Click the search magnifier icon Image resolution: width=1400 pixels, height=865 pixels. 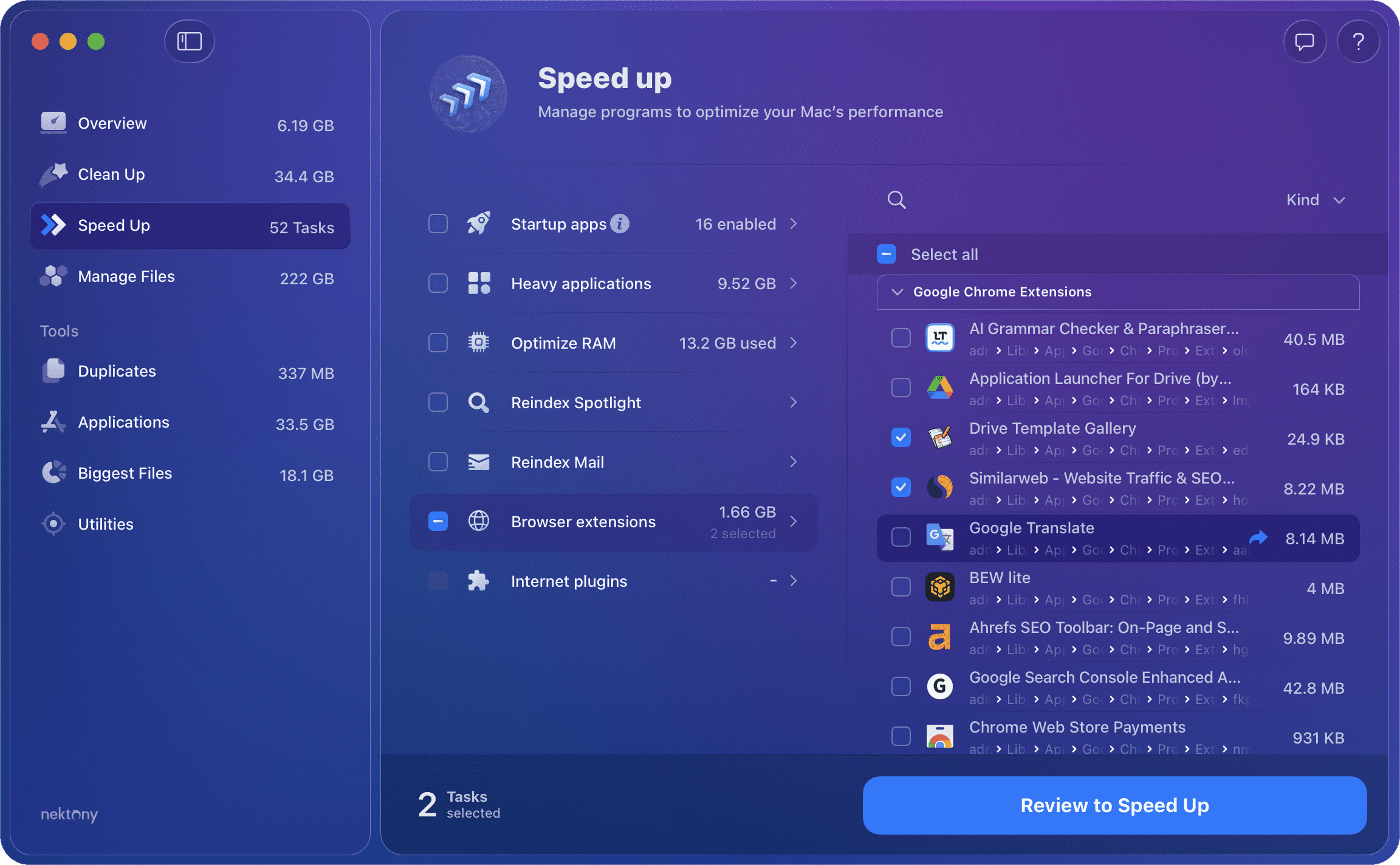coord(896,200)
